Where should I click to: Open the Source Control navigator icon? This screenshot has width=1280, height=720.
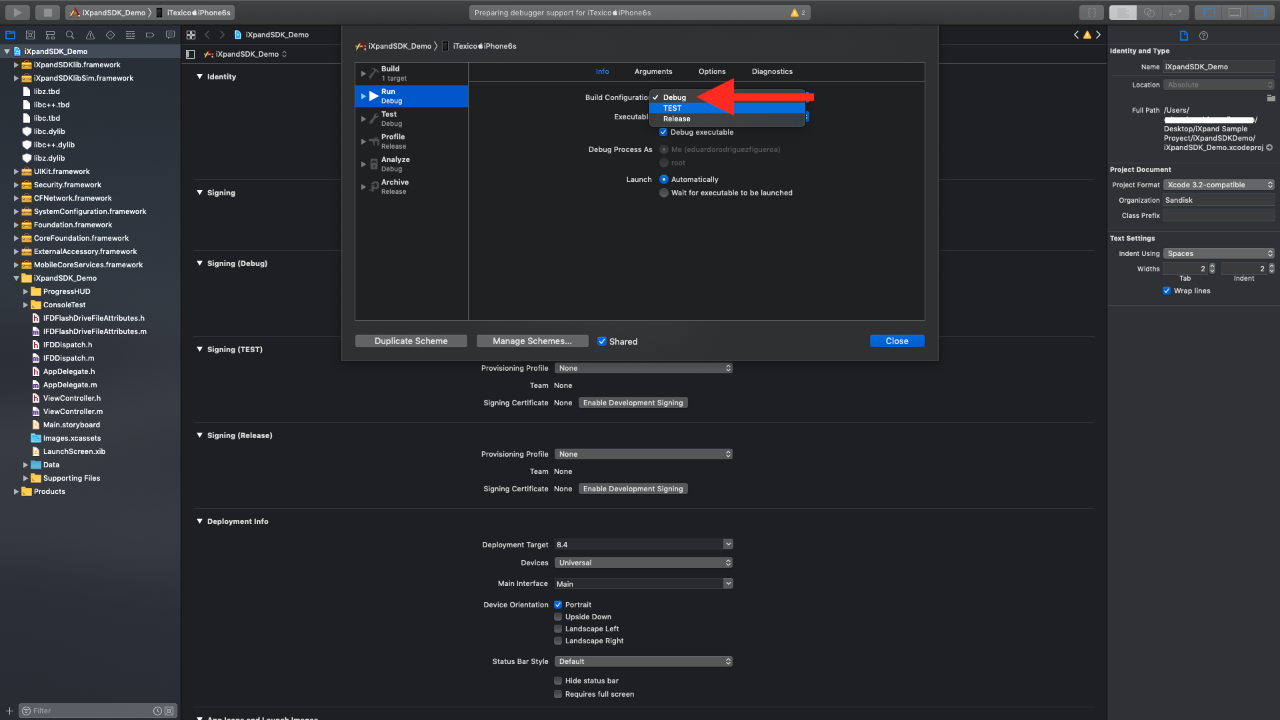tap(31, 35)
